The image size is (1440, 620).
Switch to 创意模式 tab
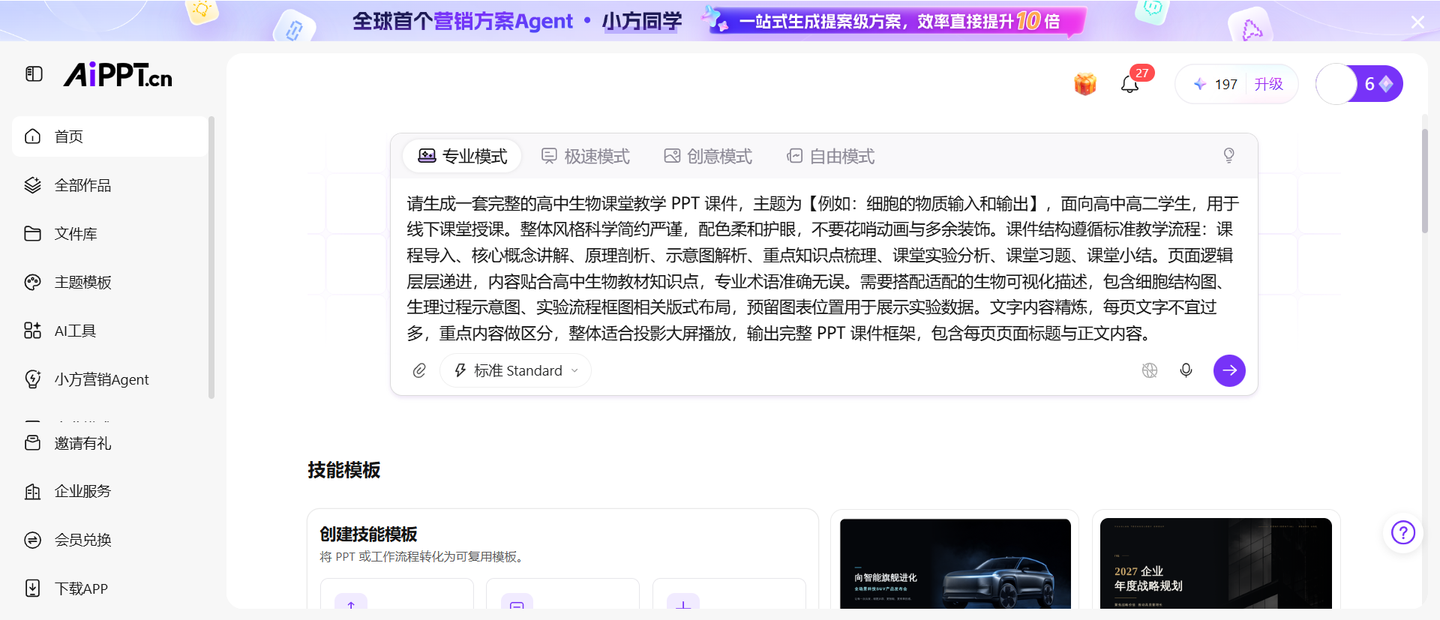click(x=708, y=156)
